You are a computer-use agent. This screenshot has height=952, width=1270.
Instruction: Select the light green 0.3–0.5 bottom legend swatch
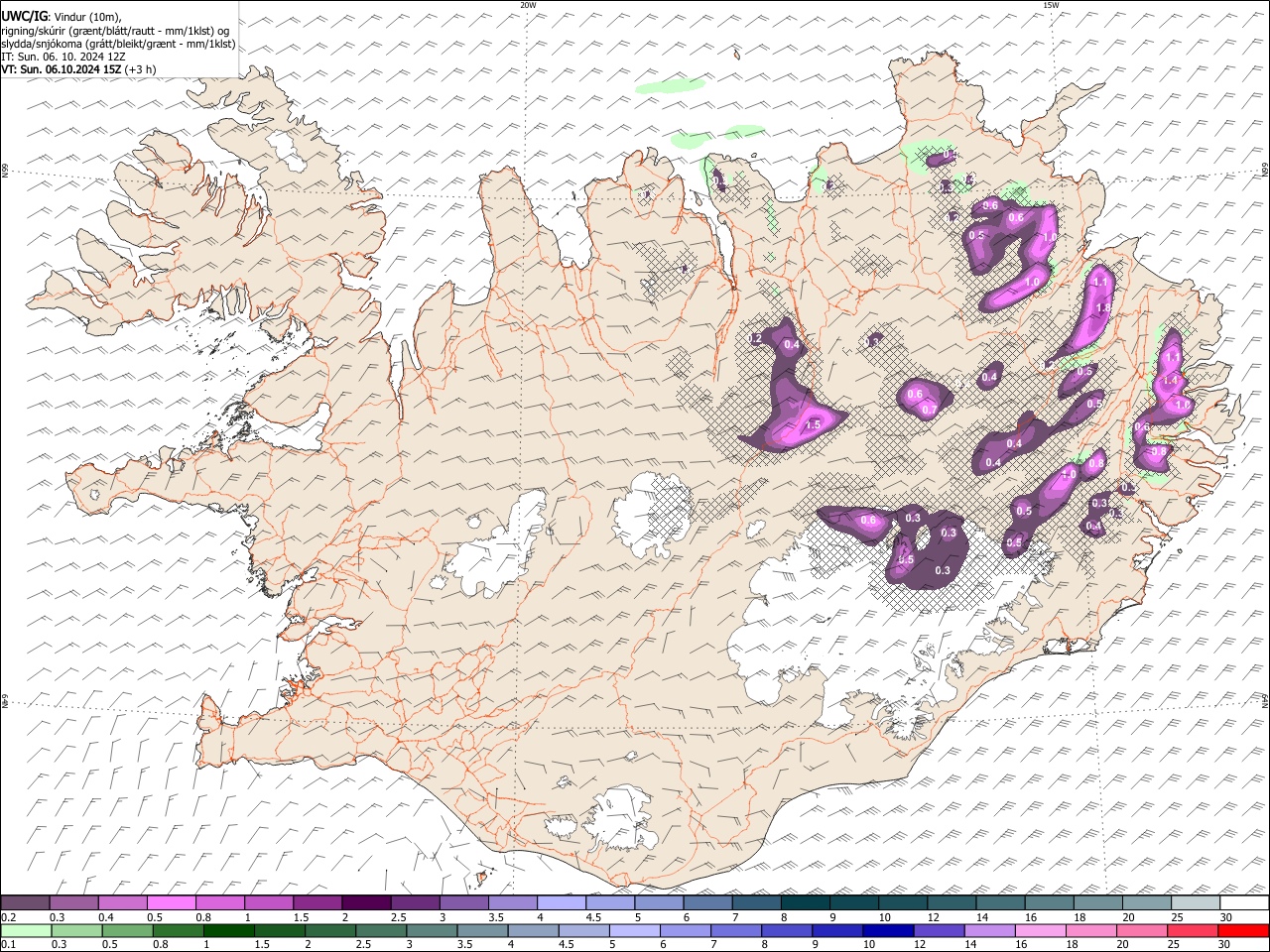click(x=76, y=930)
